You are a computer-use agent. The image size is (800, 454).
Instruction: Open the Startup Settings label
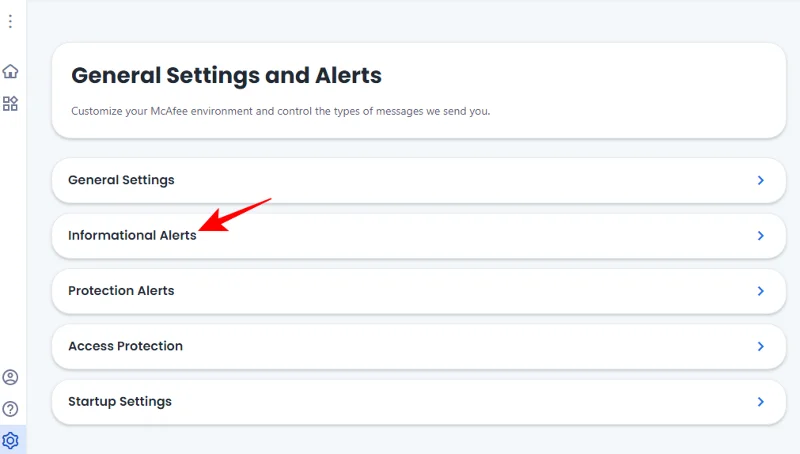120,402
